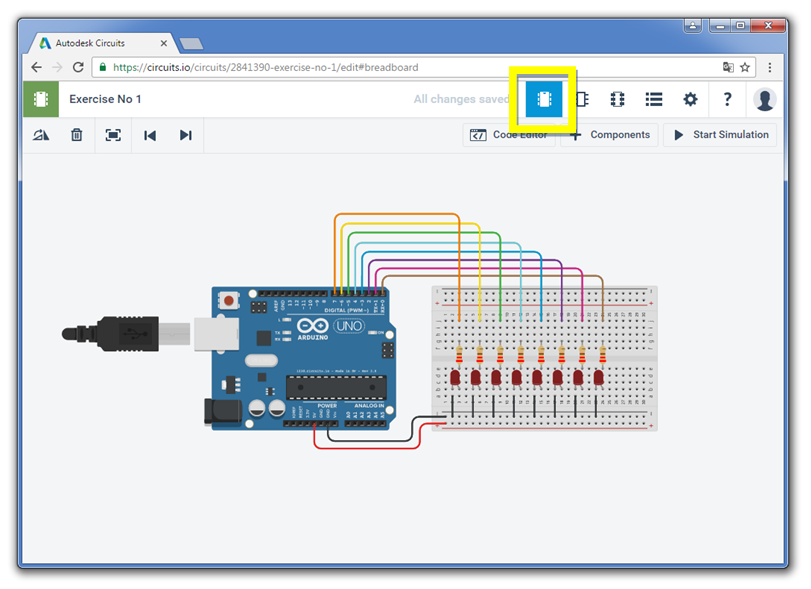Click the zoom to fit icon

(x=113, y=135)
